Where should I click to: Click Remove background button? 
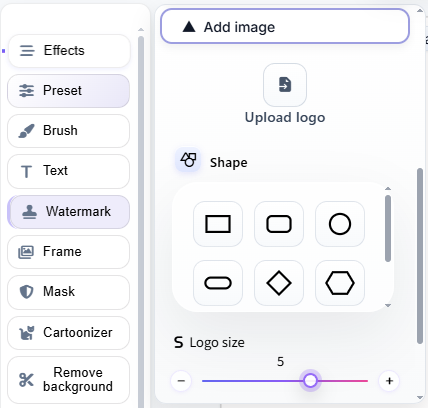[69, 380]
